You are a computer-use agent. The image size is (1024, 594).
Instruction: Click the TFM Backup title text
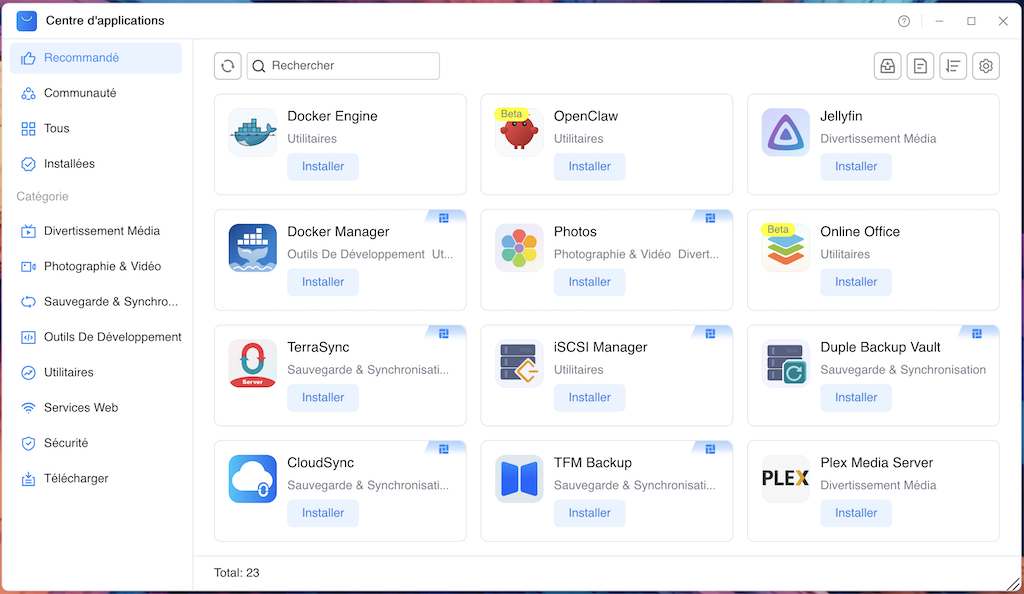point(593,463)
